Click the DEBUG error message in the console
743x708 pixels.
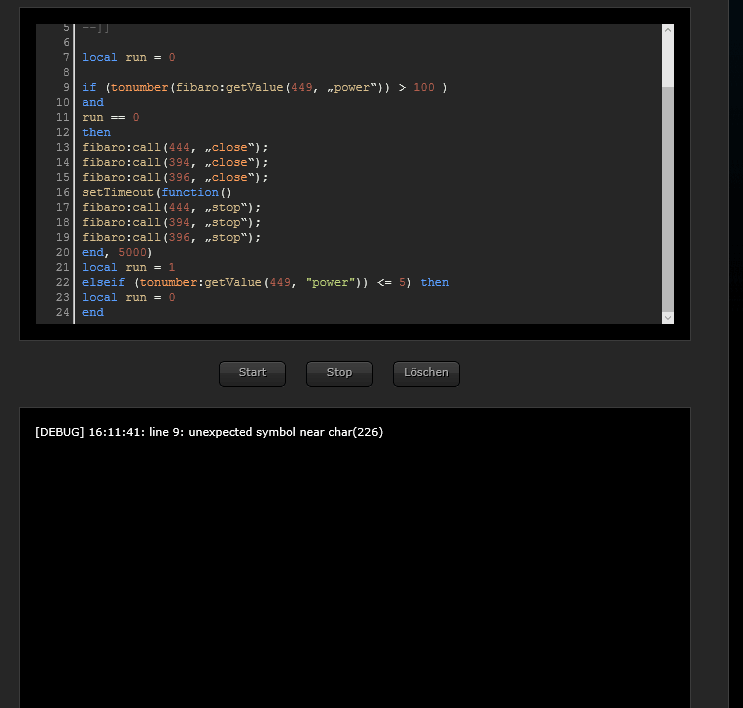(208, 433)
